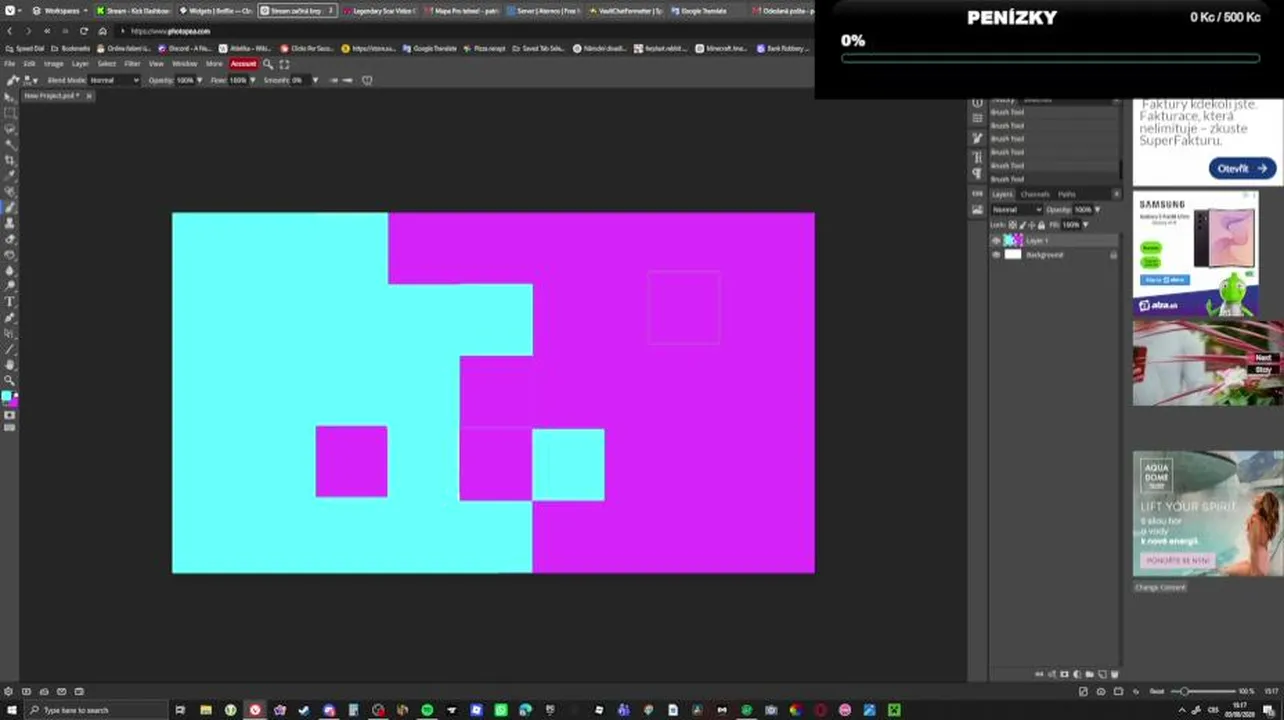
Task: Toggle Photopea fullscreen mode icon
Action: point(284,64)
